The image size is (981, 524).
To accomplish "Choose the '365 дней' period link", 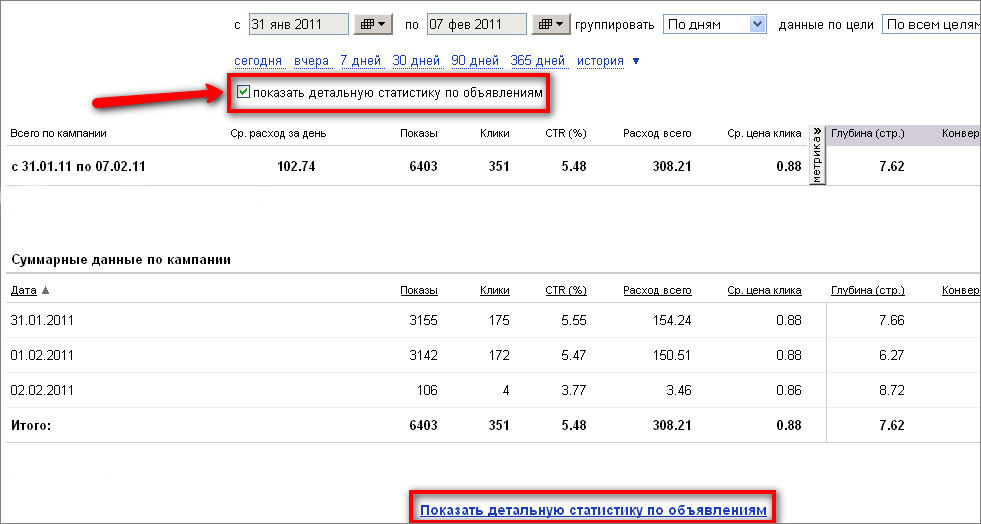I will [537, 61].
